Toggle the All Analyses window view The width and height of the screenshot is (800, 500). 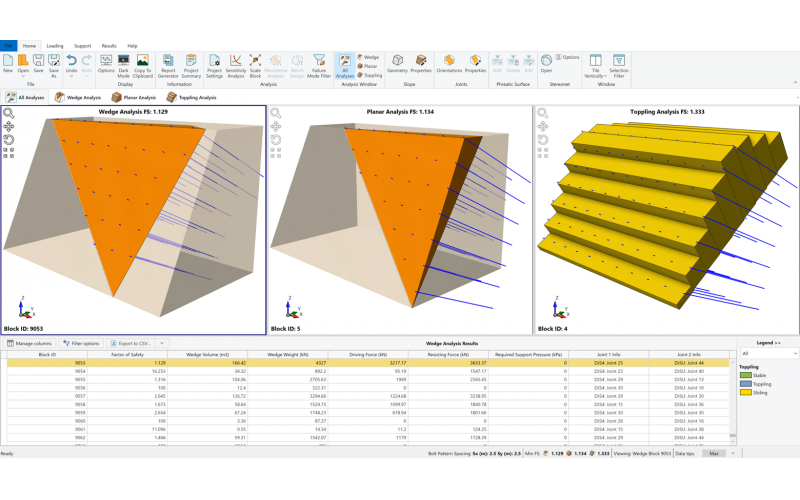(x=344, y=64)
